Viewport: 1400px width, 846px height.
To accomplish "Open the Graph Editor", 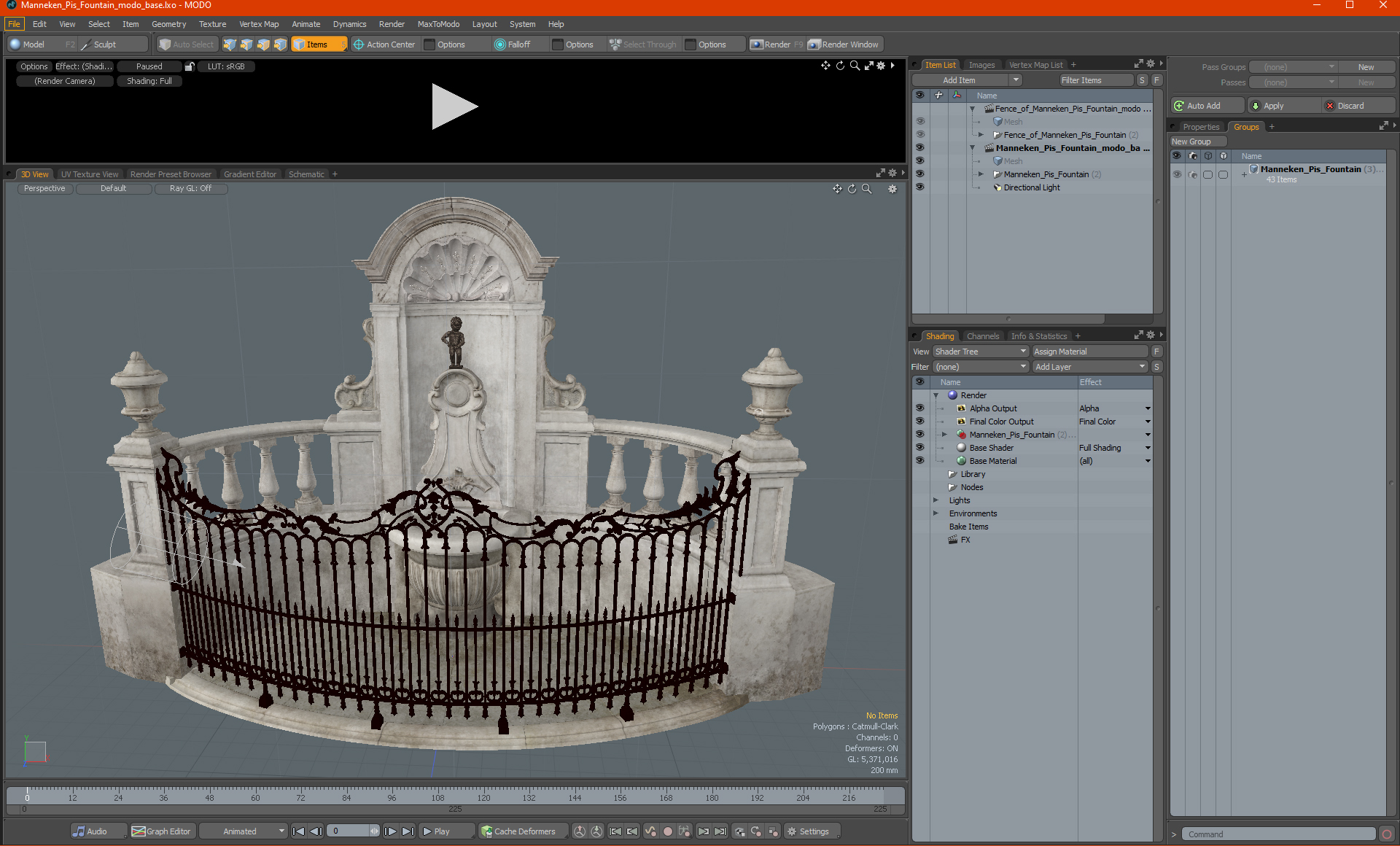I will tap(162, 831).
